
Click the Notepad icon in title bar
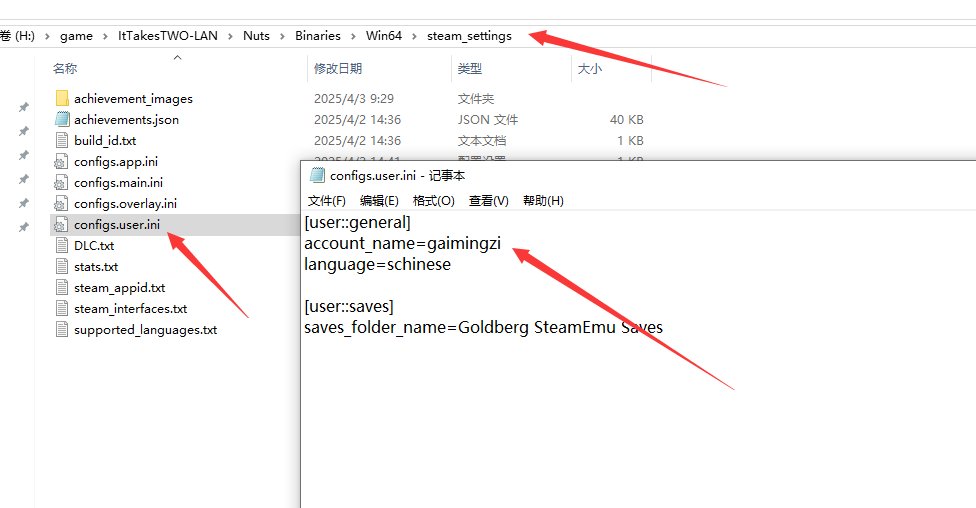318,176
